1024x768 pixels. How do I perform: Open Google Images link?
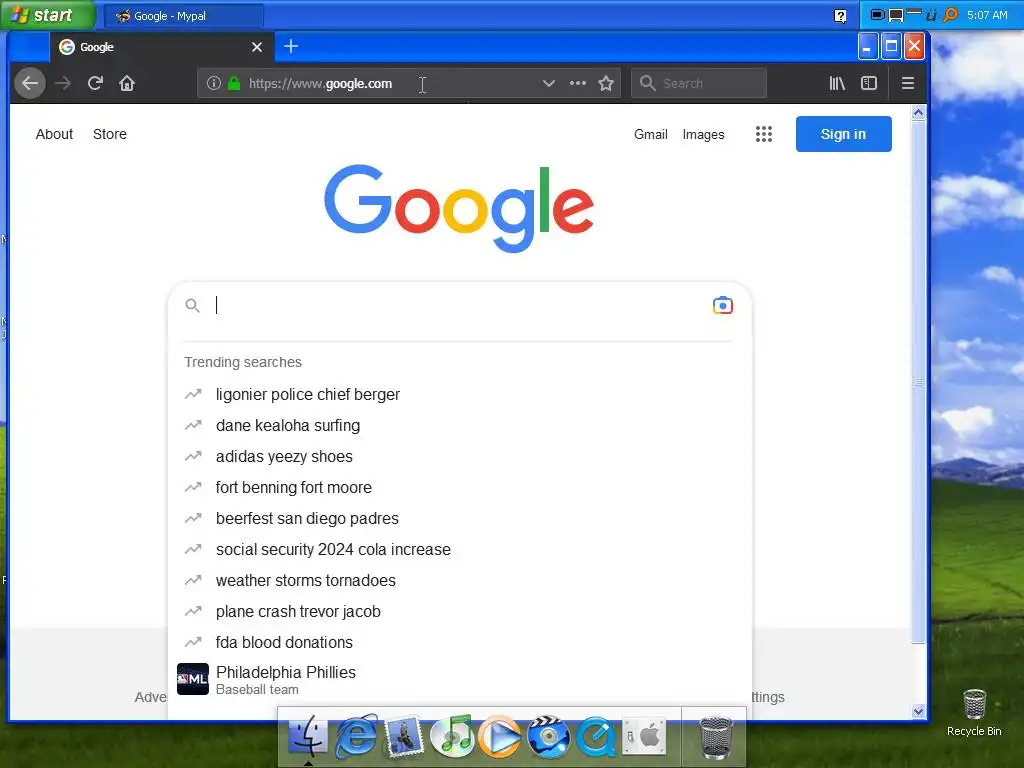click(x=703, y=134)
